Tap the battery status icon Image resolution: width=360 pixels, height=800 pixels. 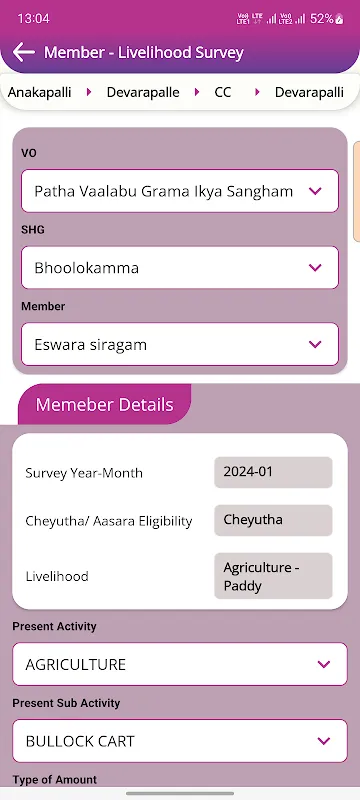pyautogui.click(x=339, y=19)
